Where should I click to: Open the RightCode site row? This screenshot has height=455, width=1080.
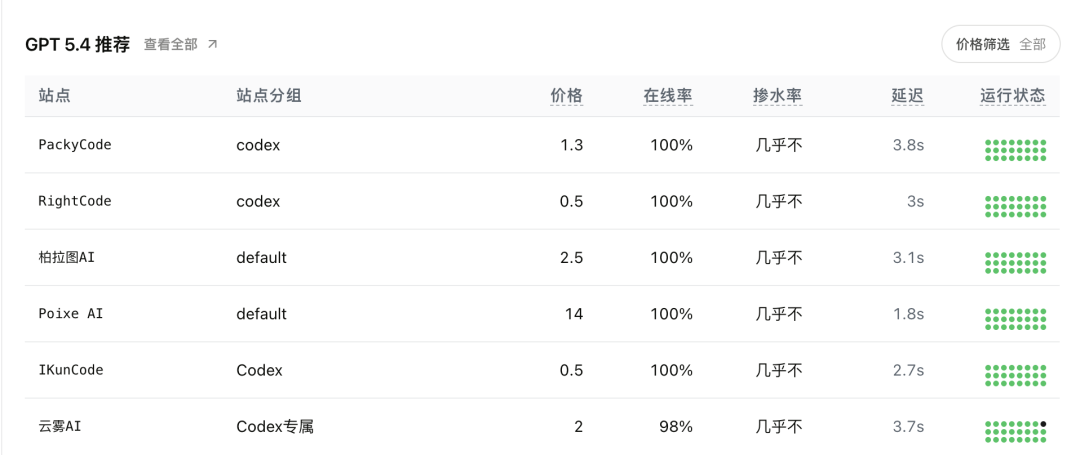[75, 201]
